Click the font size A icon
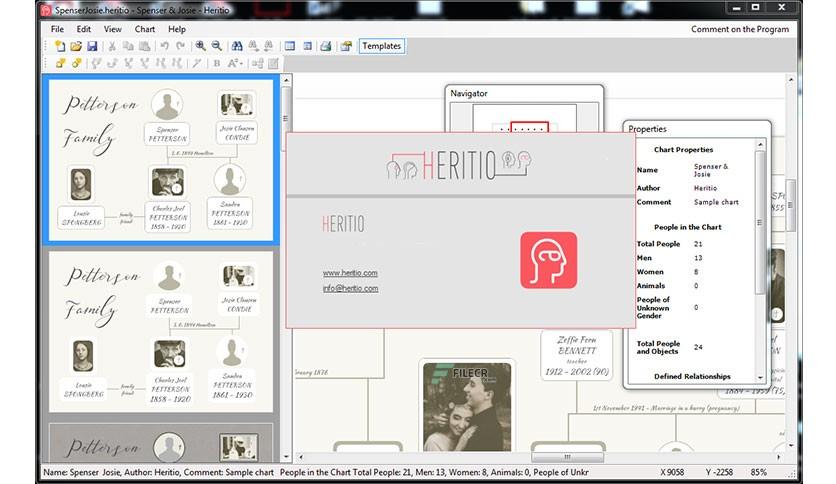 click(232, 63)
